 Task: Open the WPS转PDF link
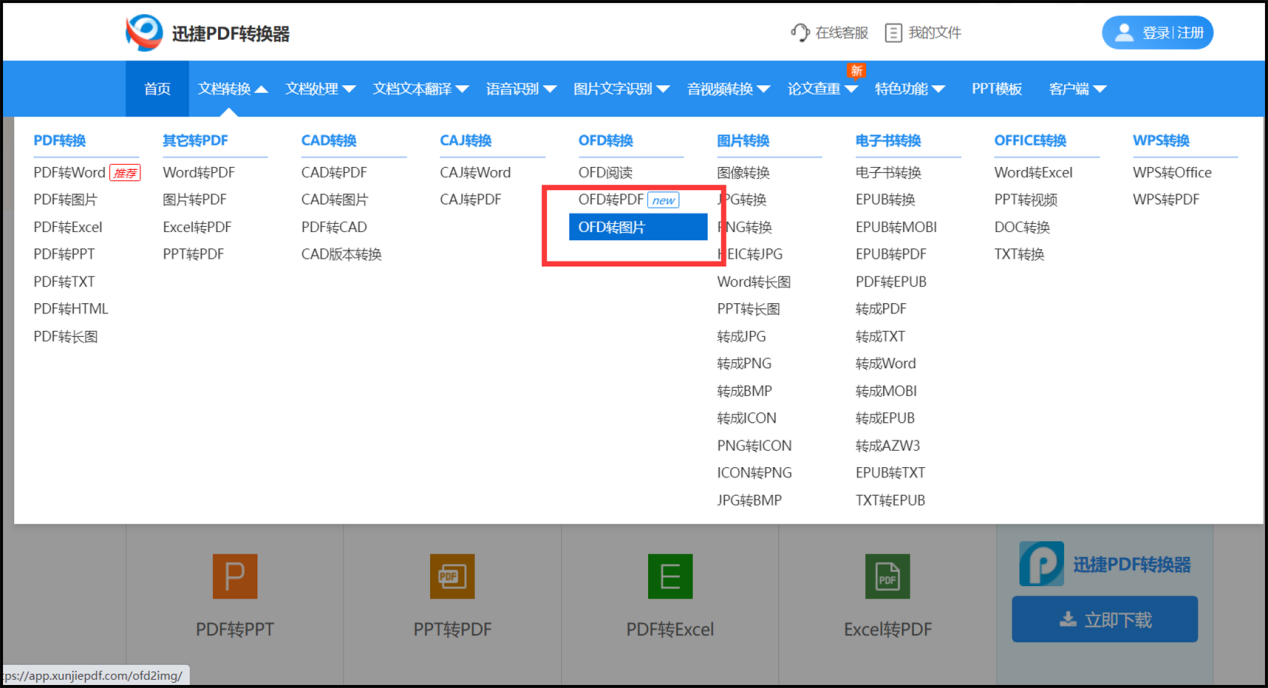click(x=1166, y=199)
